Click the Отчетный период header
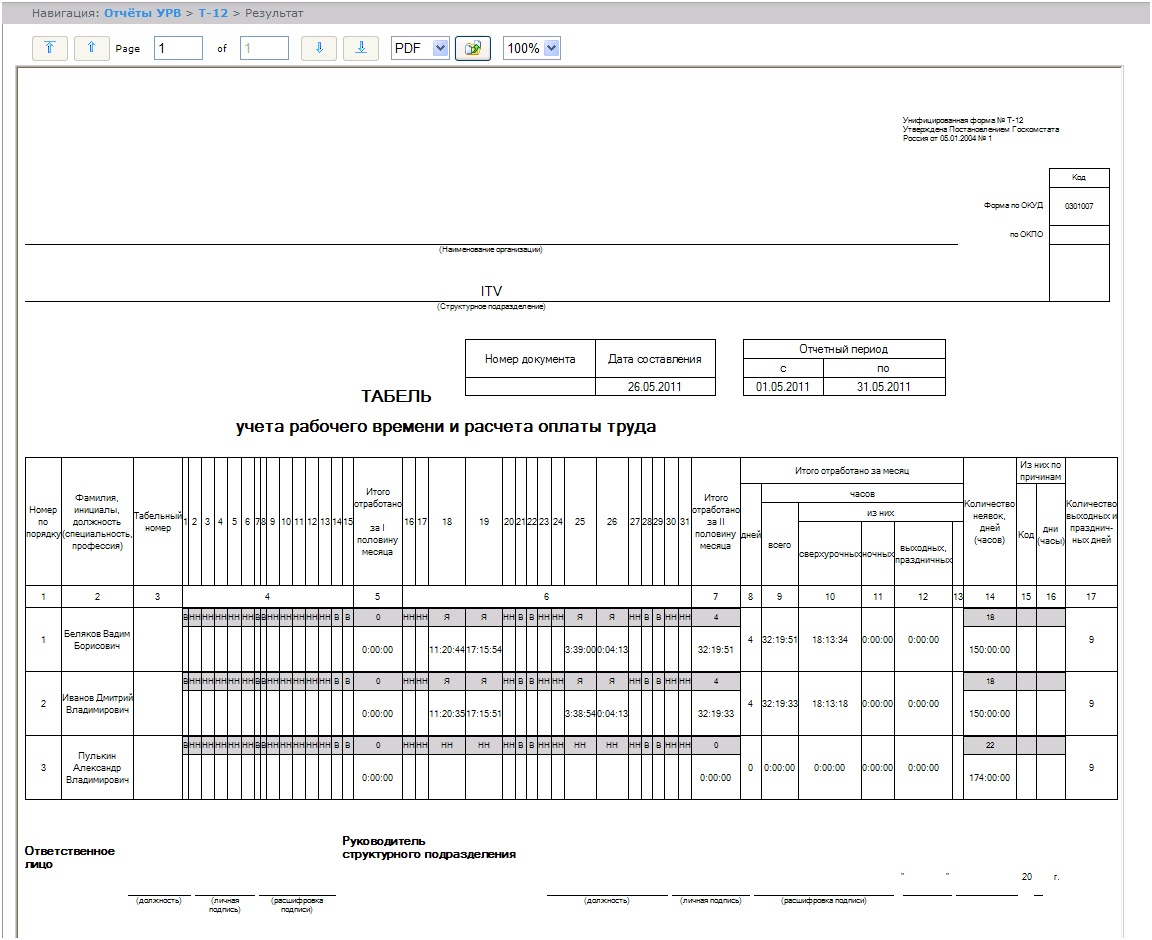 click(x=843, y=349)
